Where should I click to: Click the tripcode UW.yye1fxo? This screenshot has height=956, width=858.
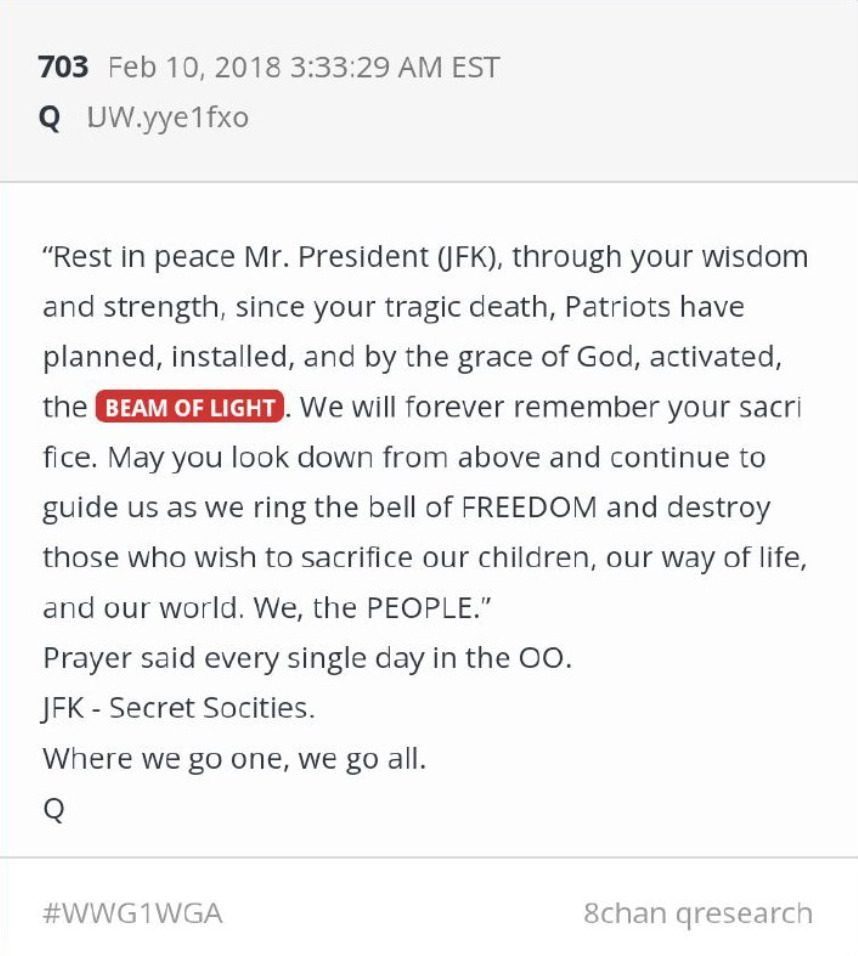[167, 119]
